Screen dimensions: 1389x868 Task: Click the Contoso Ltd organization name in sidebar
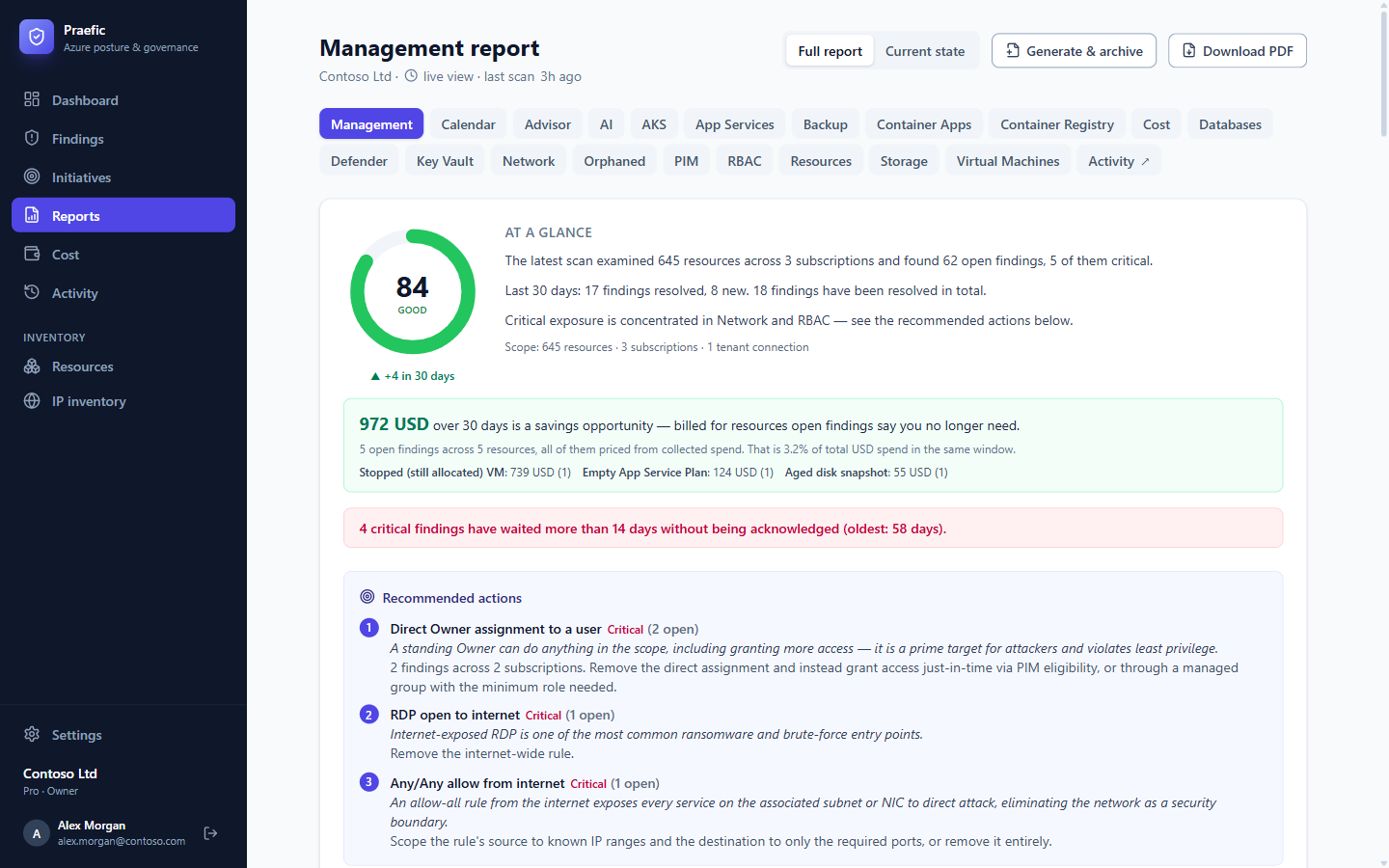[x=60, y=773]
